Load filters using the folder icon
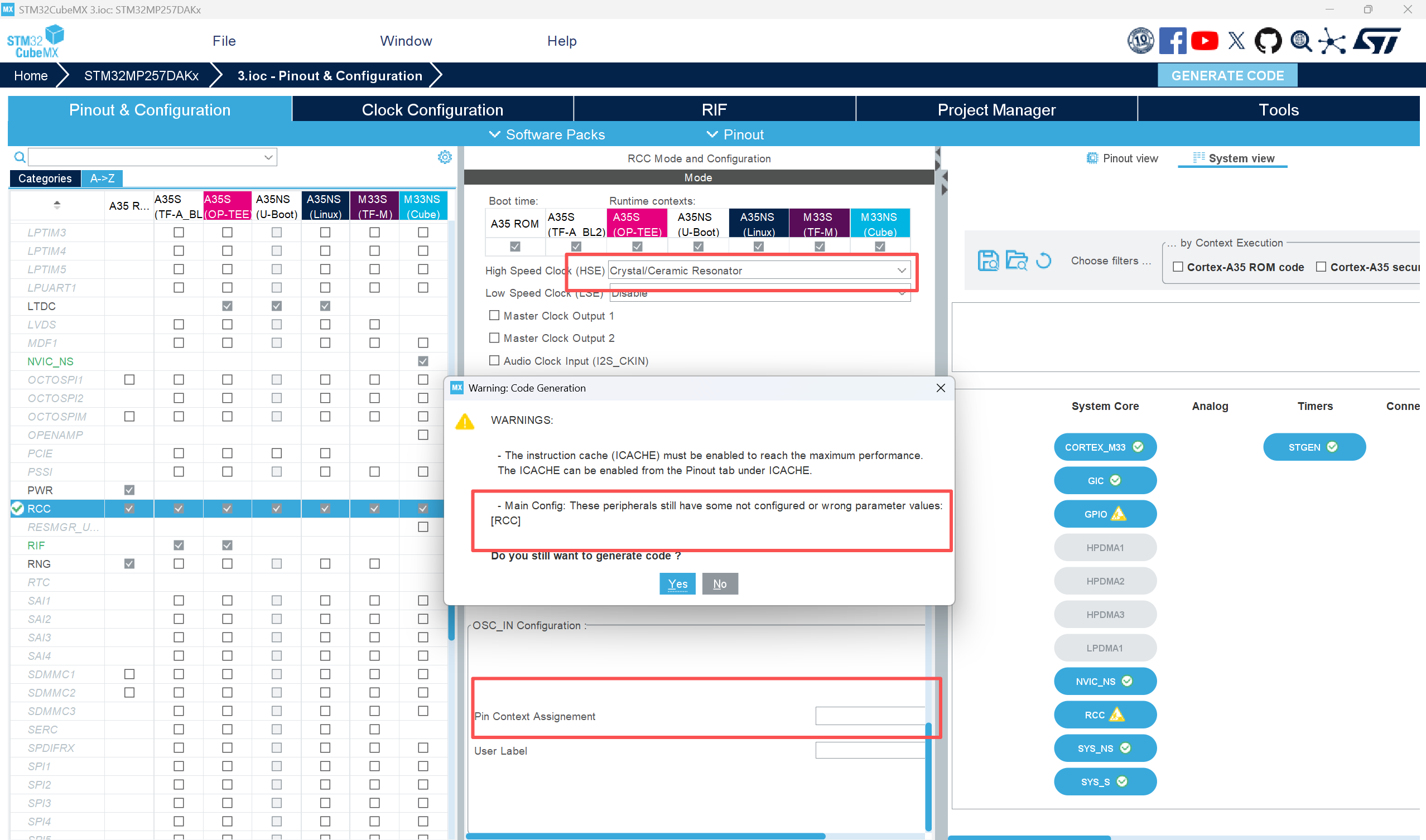1426x840 pixels. pyautogui.click(x=1016, y=260)
